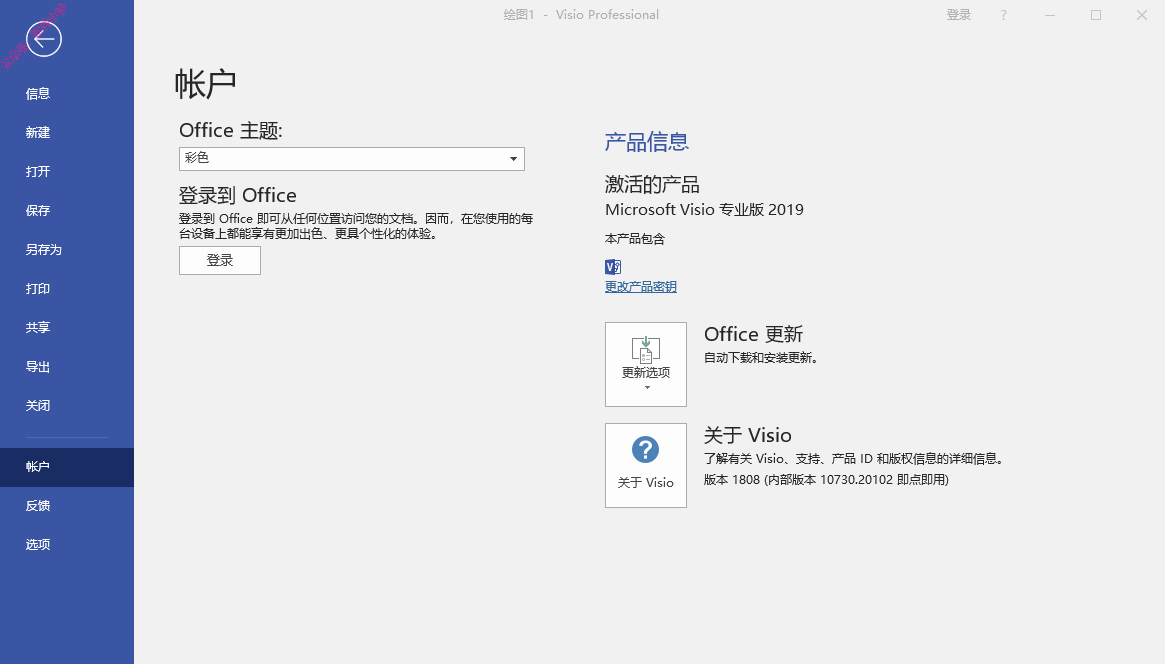Open the 信息 page

(67, 94)
